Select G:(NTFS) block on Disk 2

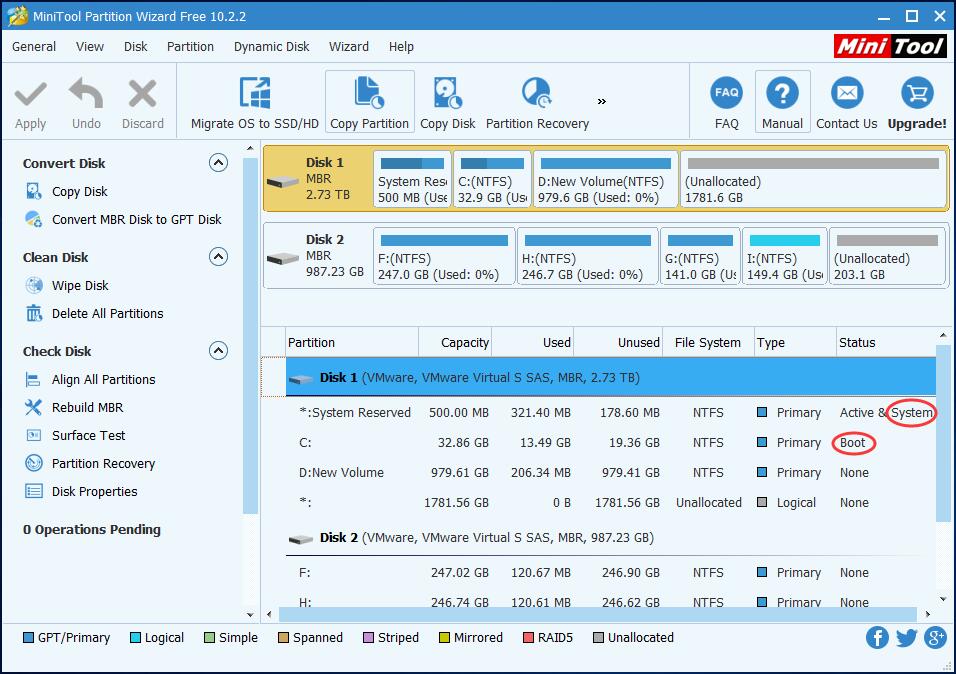pos(701,256)
